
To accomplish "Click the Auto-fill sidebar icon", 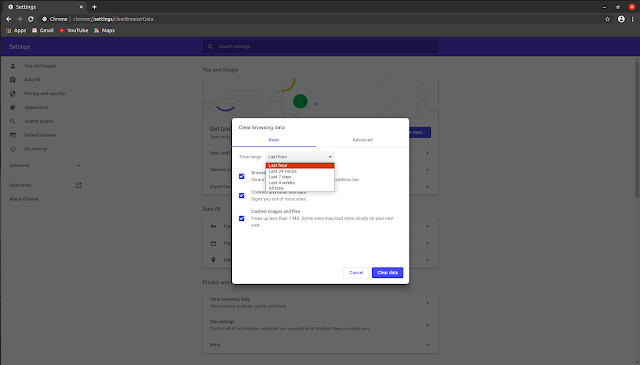I will (x=13, y=80).
